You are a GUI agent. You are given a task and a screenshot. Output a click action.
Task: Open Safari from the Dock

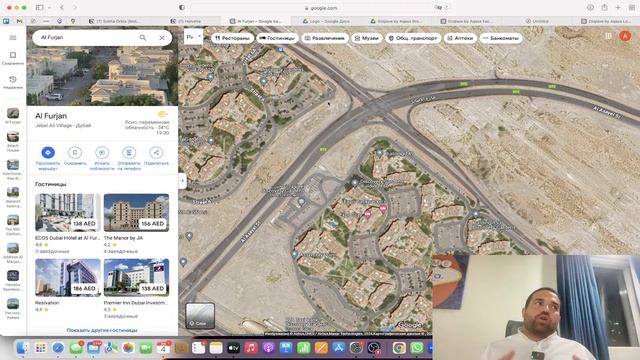tap(58, 348)
